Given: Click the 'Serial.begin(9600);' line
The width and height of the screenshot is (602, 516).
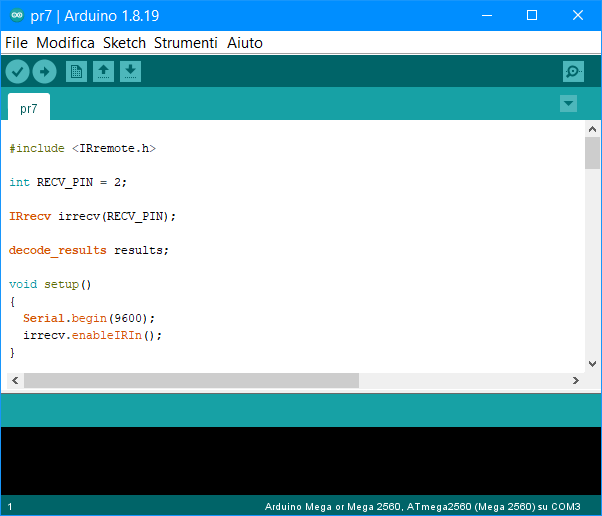Looking at the screenshot, I should (x=89, y=318).
